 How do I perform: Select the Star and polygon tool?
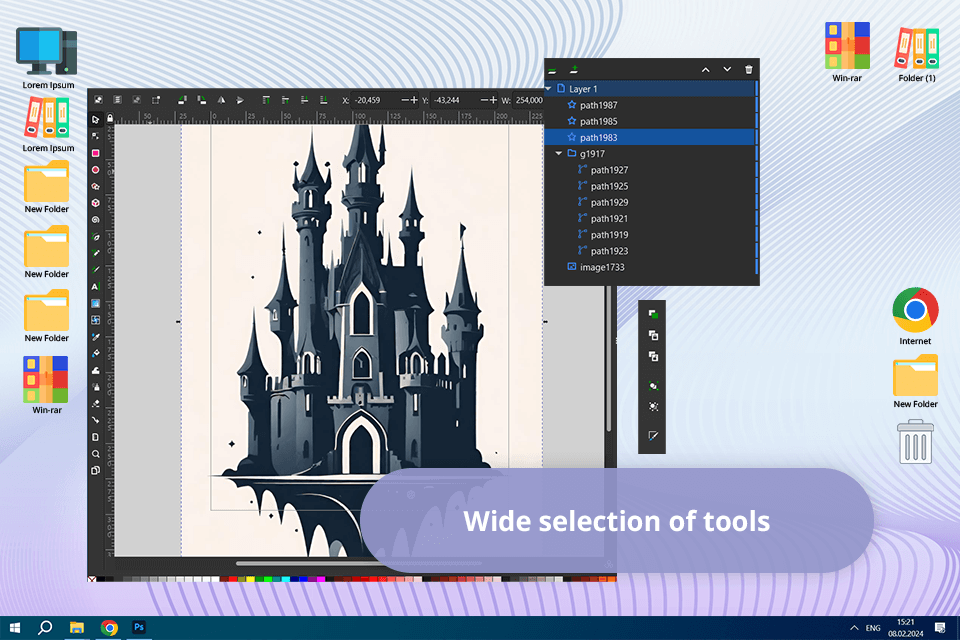[x=96, y=186]
